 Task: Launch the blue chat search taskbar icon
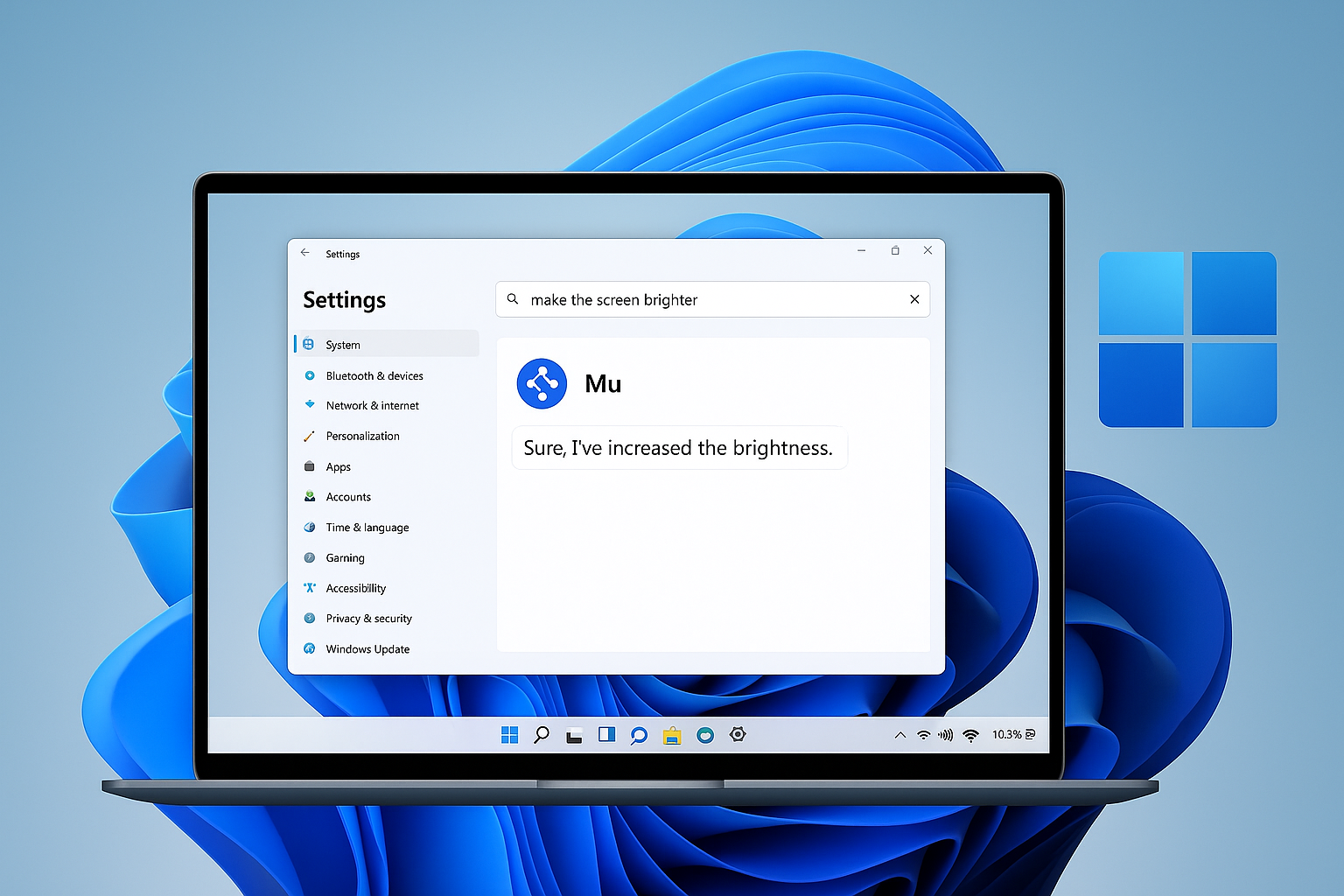[x=639, y=736]
